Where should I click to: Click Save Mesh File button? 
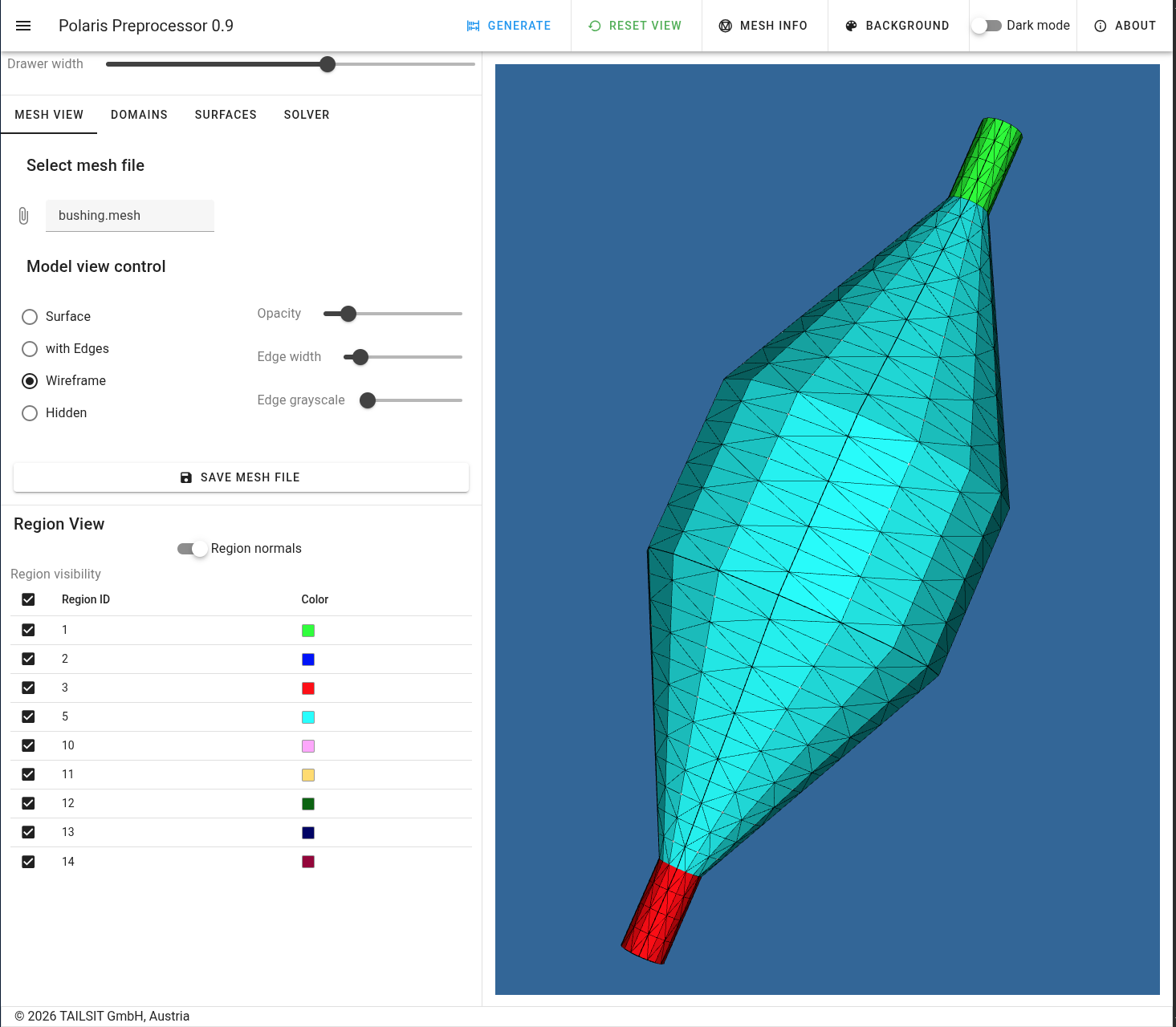tap(241, 477)
